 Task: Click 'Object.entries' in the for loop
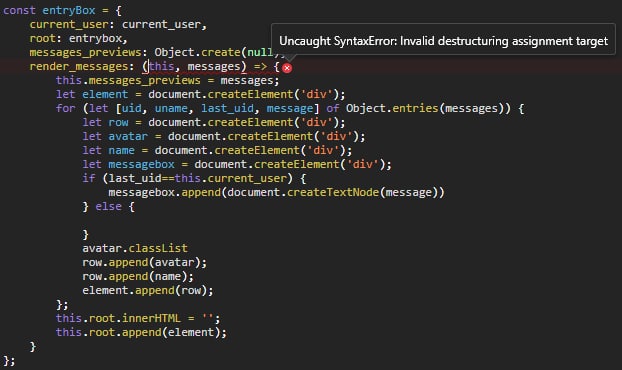click(x=392, y=108)
